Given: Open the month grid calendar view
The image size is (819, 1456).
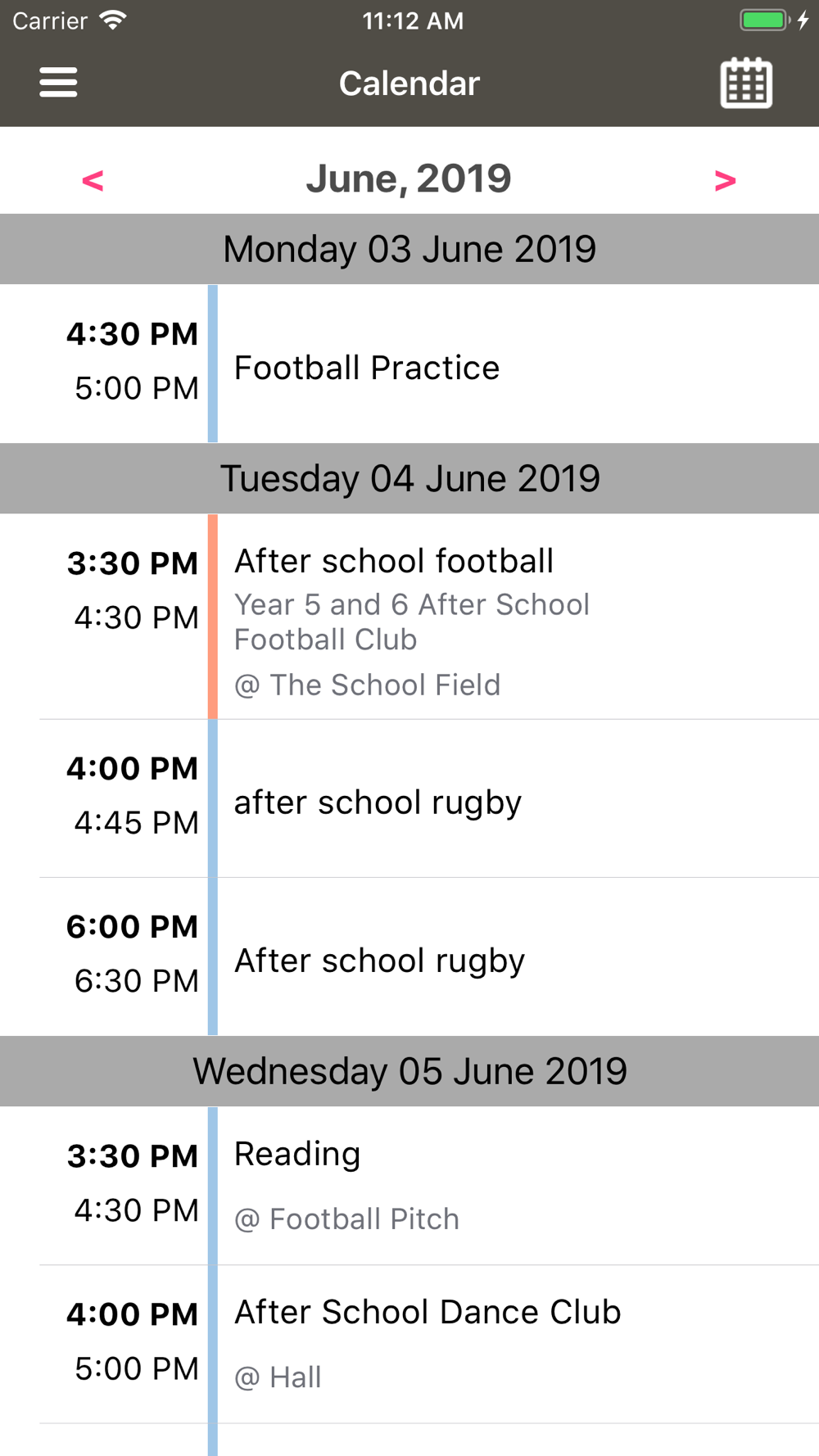Looking at the screenshot, I should 746,83.
